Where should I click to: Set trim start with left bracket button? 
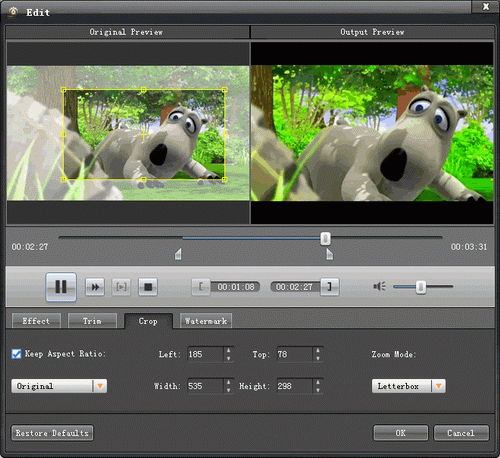[201, 287]
